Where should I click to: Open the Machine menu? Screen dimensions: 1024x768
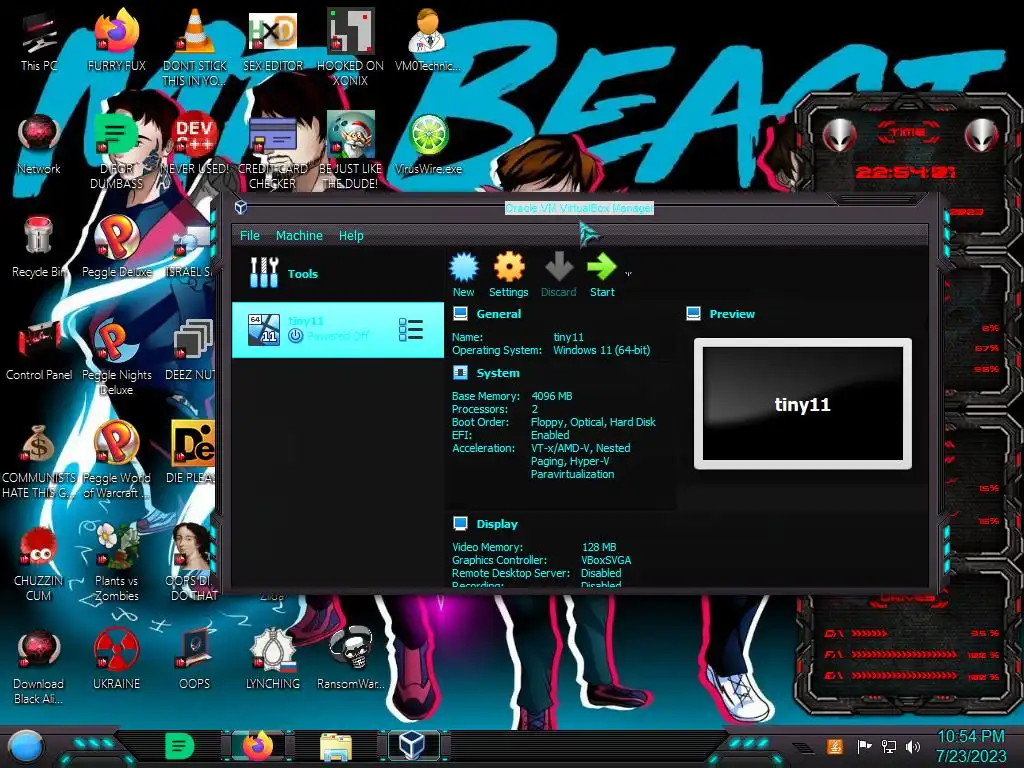pos(299,235)
